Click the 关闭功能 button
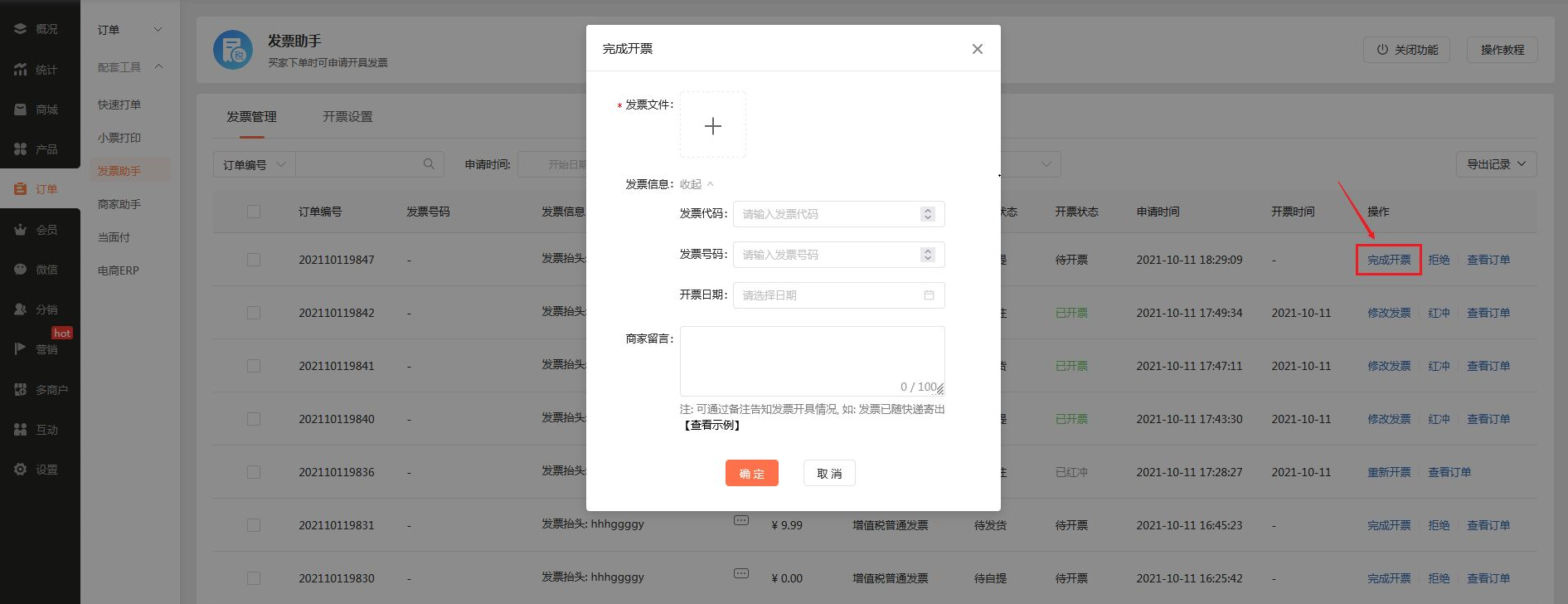 pos(1407,50)
